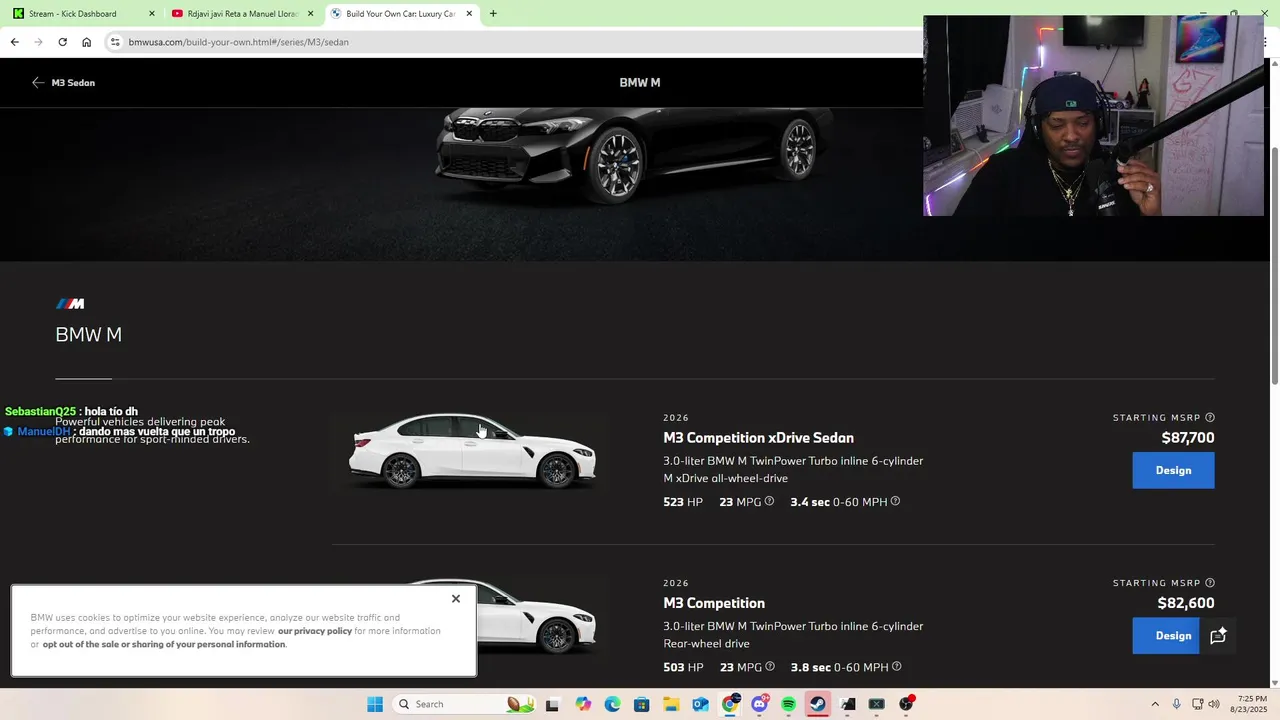Close the Kick Dashboard tab
Viewport: 1280px width, 720px height.
coord(152,14)
